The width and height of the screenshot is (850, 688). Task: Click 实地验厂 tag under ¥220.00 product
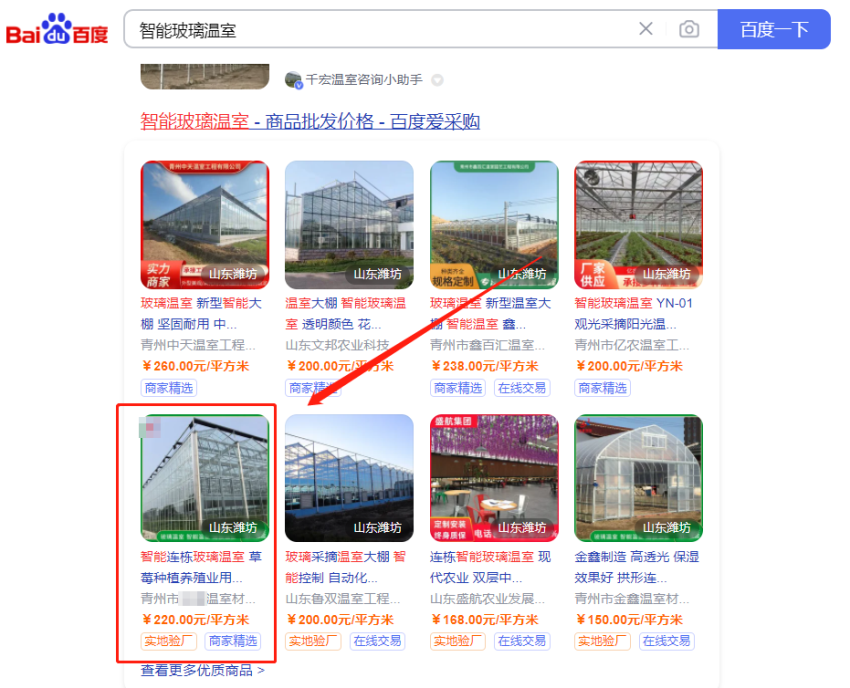[x=169, y=641]
